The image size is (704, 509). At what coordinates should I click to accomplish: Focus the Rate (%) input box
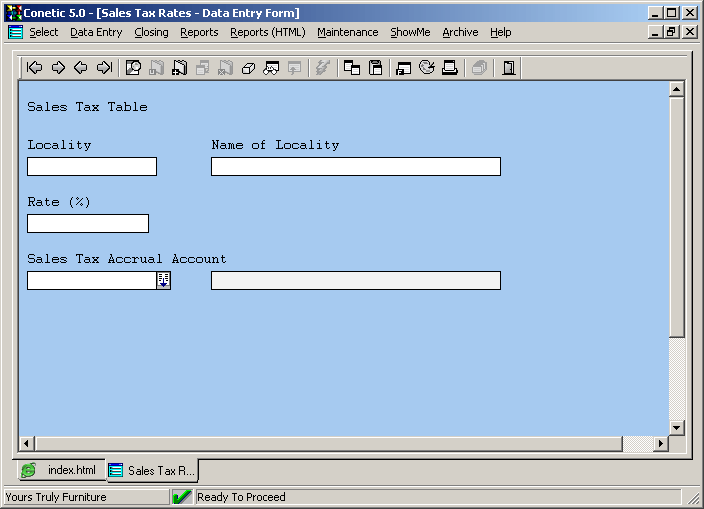coord(88,224)
